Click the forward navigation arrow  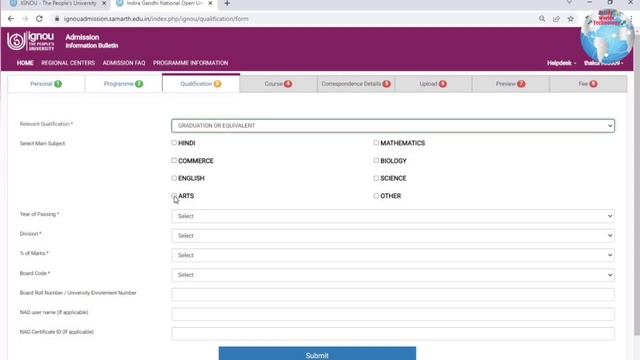point(25,19)
